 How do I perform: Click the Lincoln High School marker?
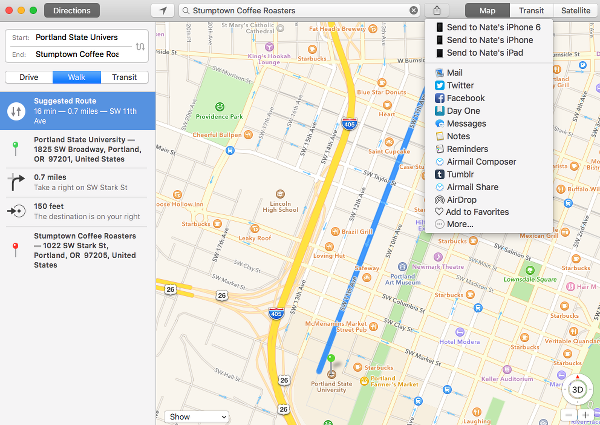pyautogui.click(x=280, y=194)
